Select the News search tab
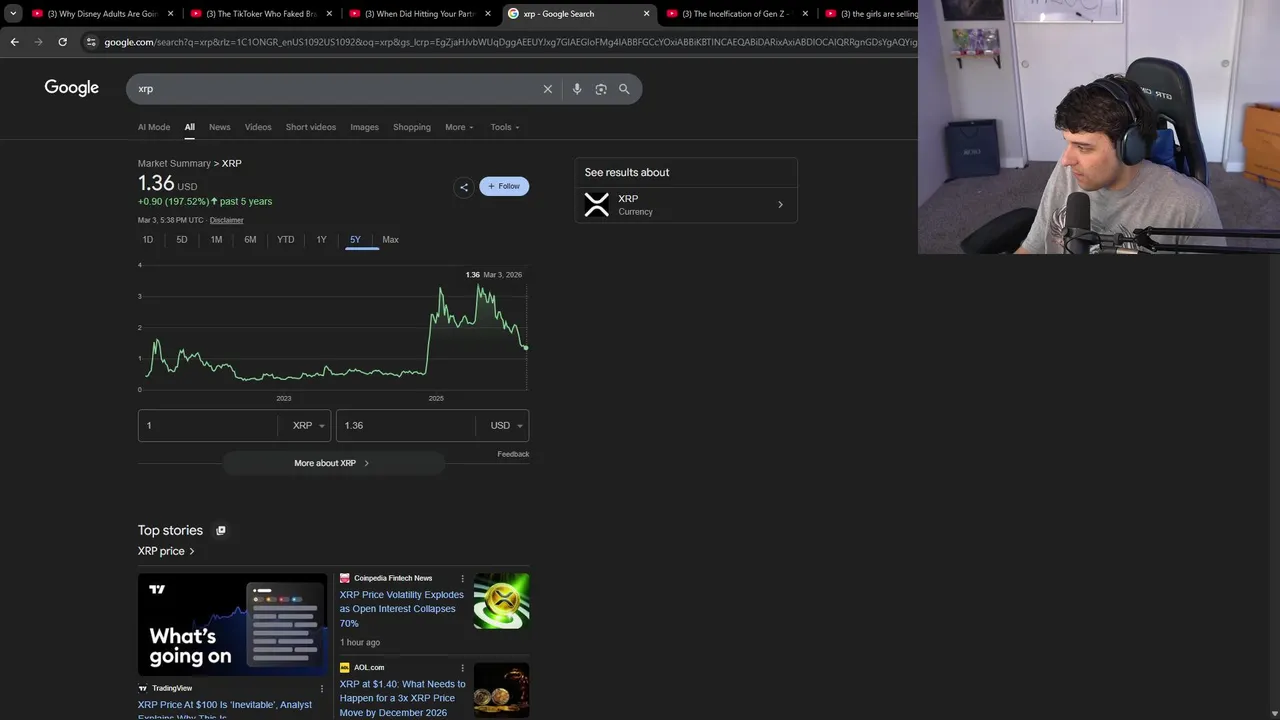 (x=219, y=127)
